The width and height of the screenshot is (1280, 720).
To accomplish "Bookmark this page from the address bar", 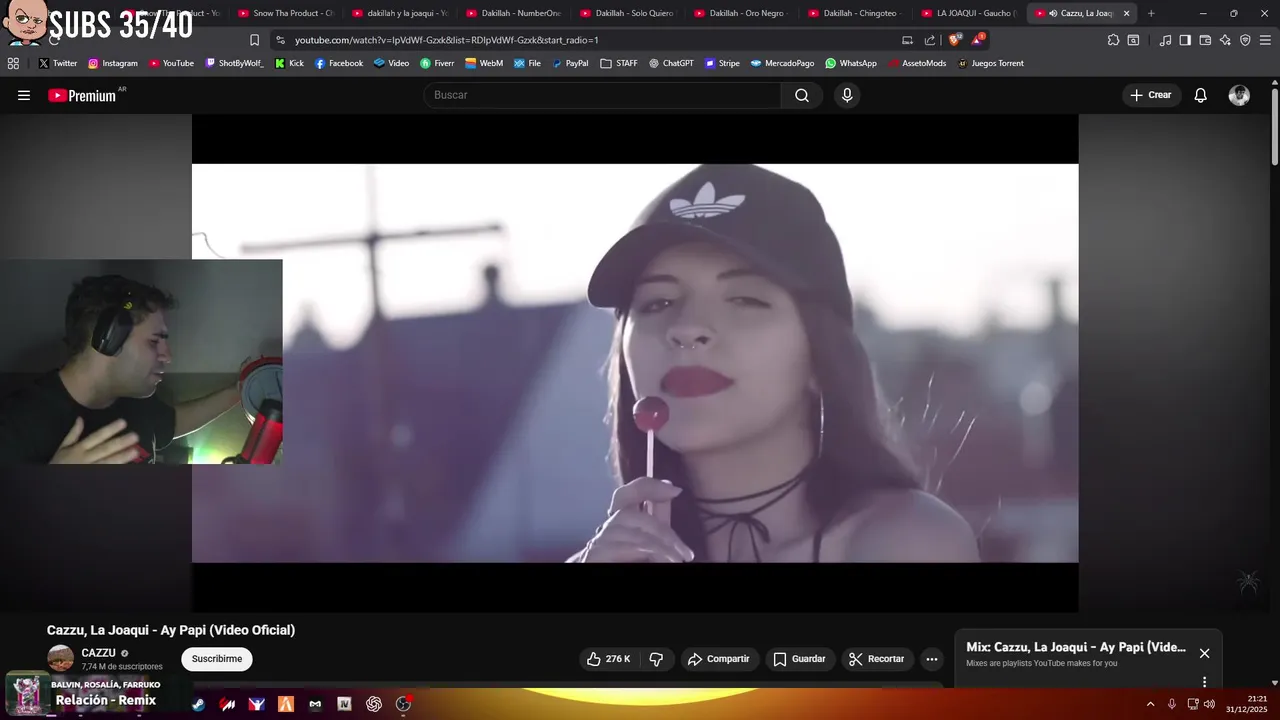I will (254, 40).
